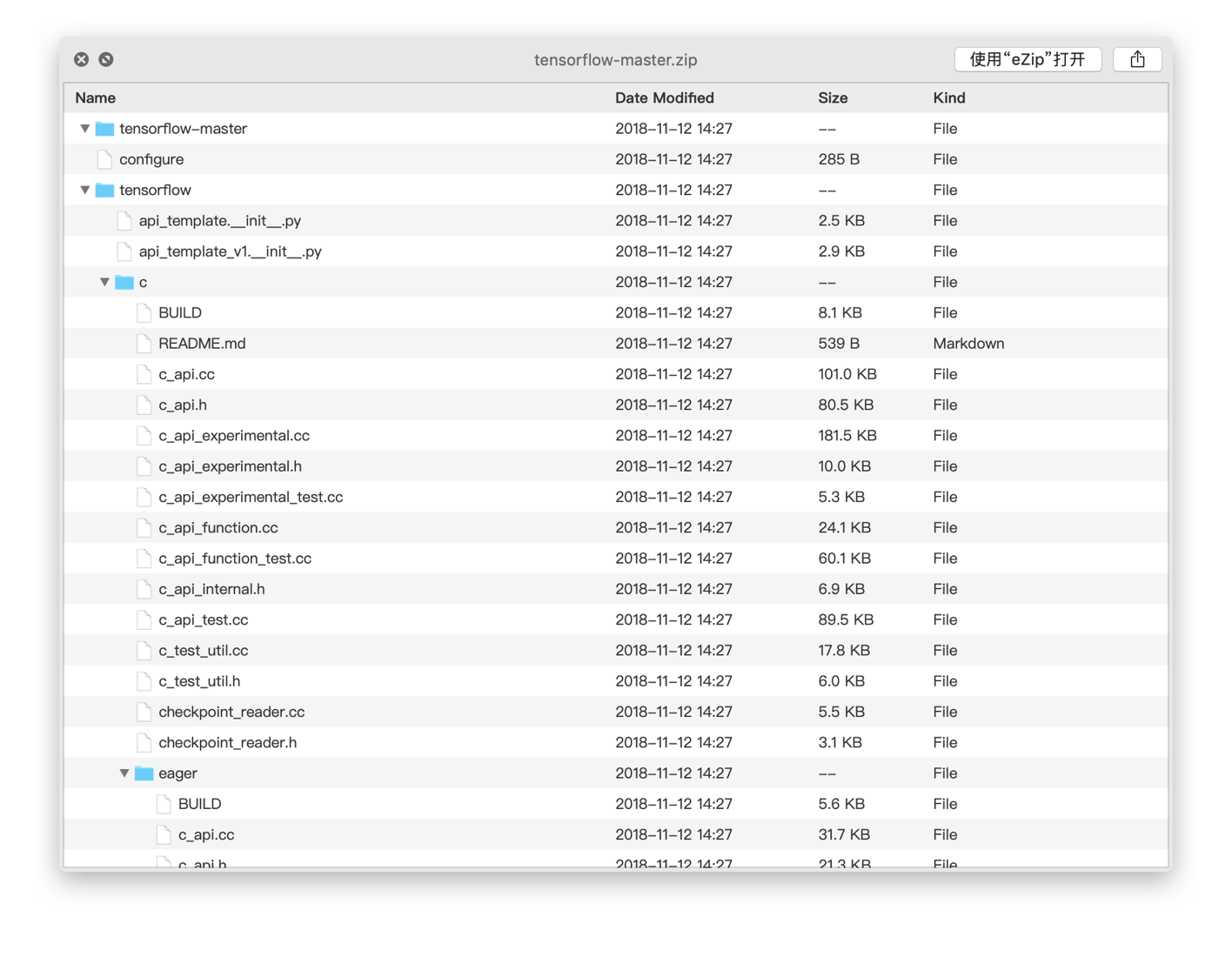This screenshot has height=957, width=1232.
Task: Click the Share icon button
Action: [x=1137, y=59]
